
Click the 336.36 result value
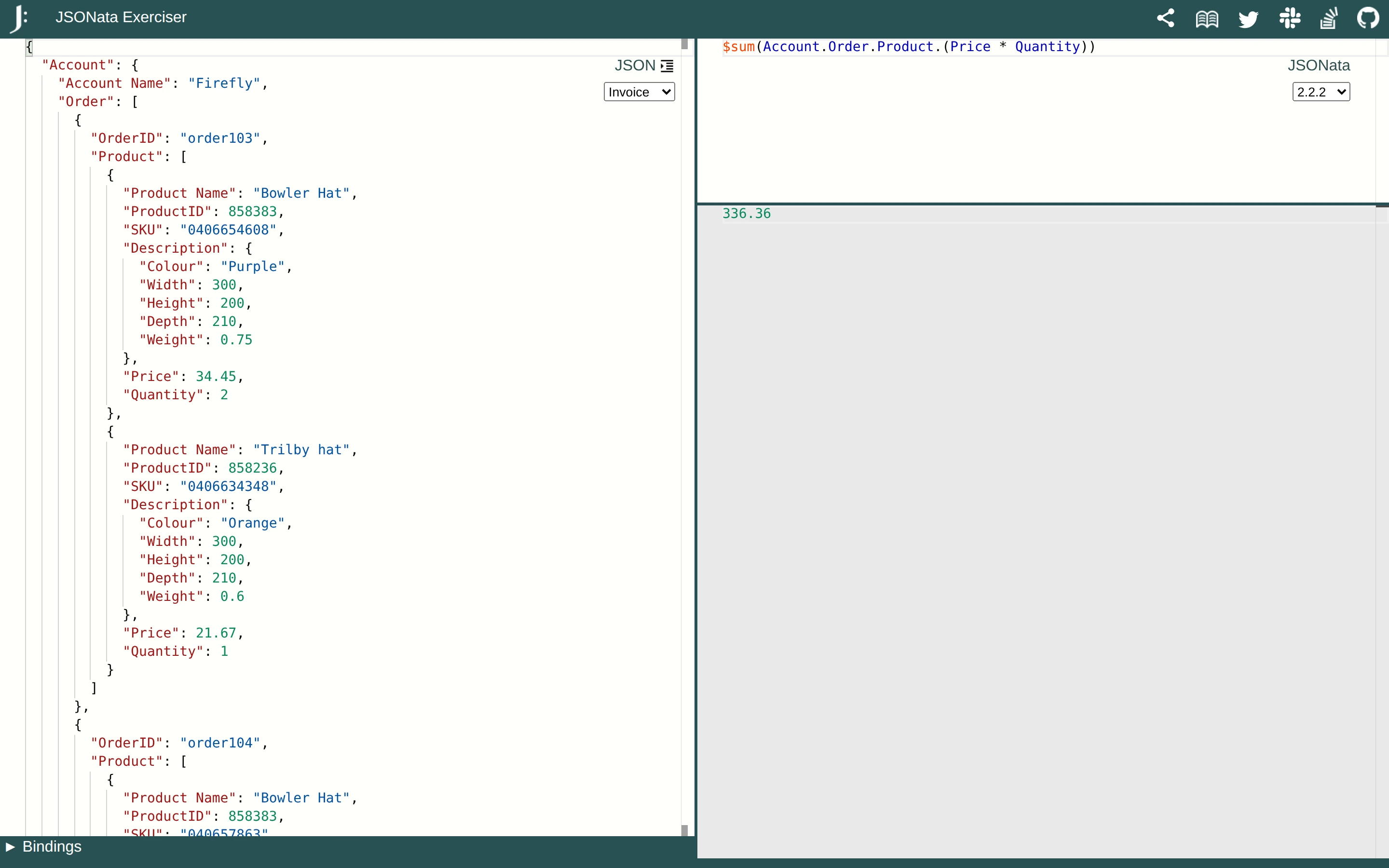pyautogui.click(x=746, y=214)
